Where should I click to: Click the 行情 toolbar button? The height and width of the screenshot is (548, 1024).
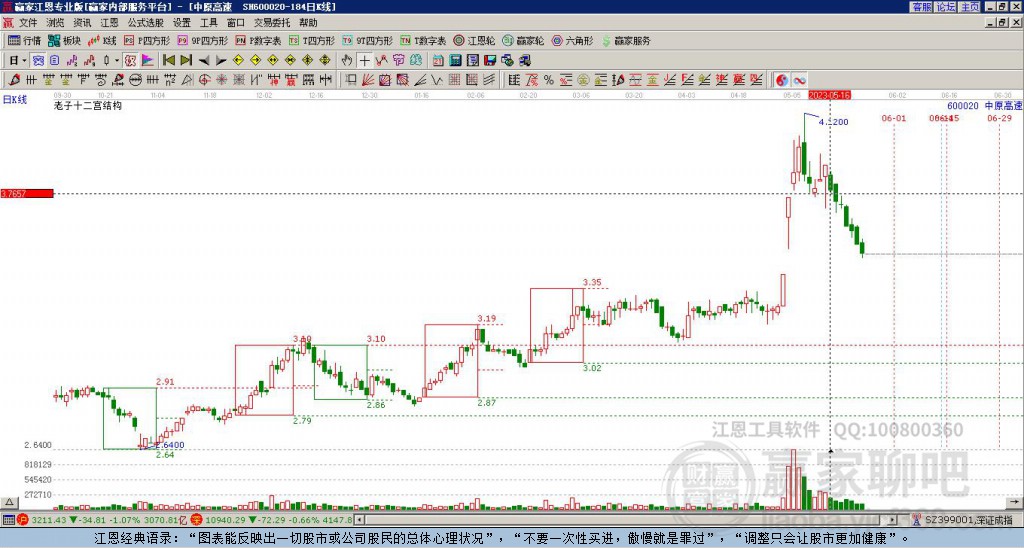pos(25,40)
